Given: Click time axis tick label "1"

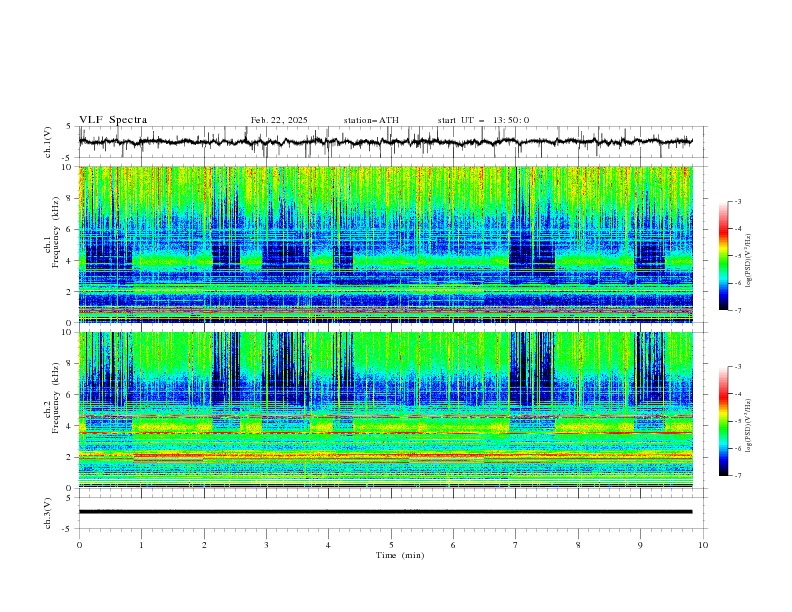Looking at the screenshot, I should coord(141,545).
